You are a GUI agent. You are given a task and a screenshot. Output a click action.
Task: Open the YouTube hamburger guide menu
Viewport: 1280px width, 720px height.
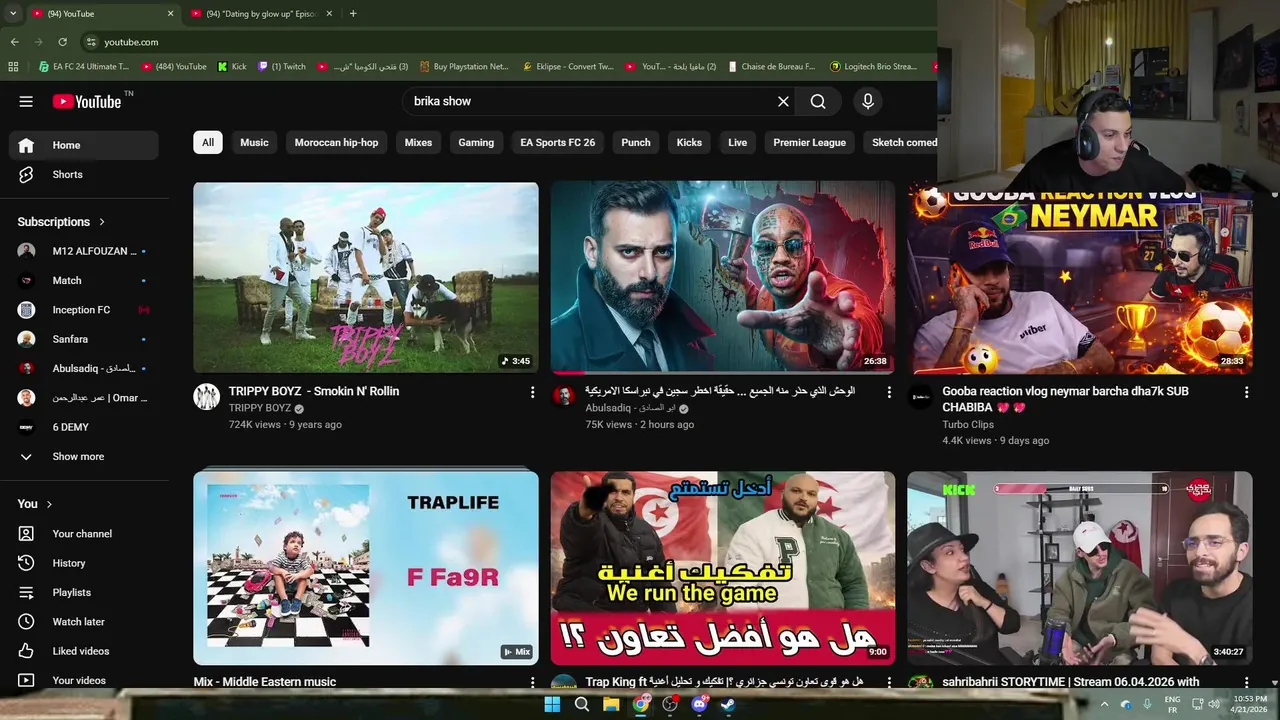pos(26,101)
